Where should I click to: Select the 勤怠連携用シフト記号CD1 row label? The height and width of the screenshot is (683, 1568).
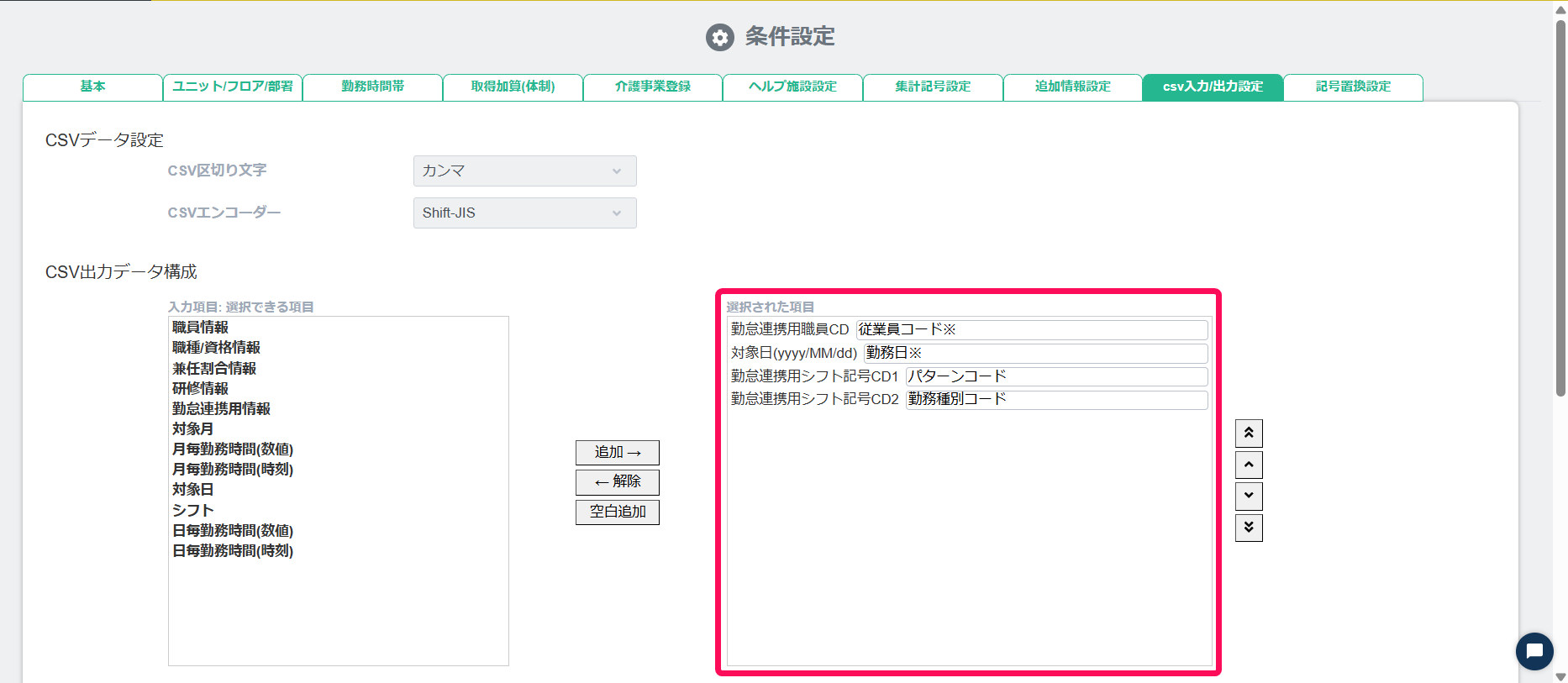(x=815, y=376)
